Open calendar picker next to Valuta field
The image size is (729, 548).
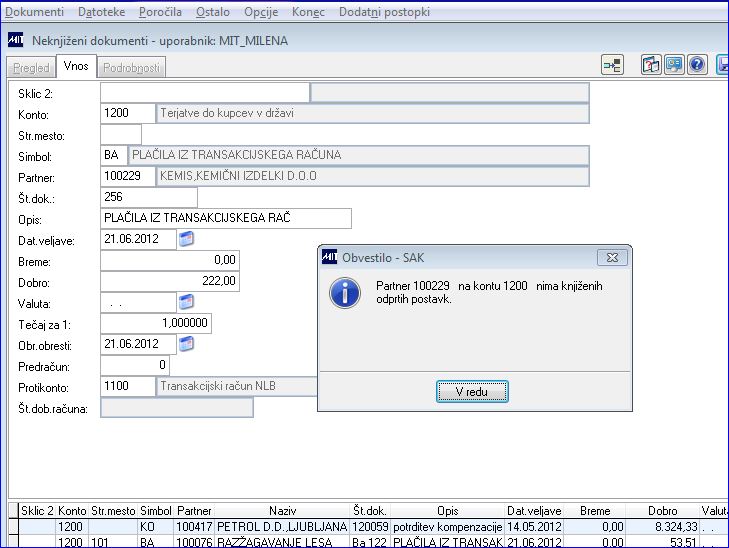(186, 302)
